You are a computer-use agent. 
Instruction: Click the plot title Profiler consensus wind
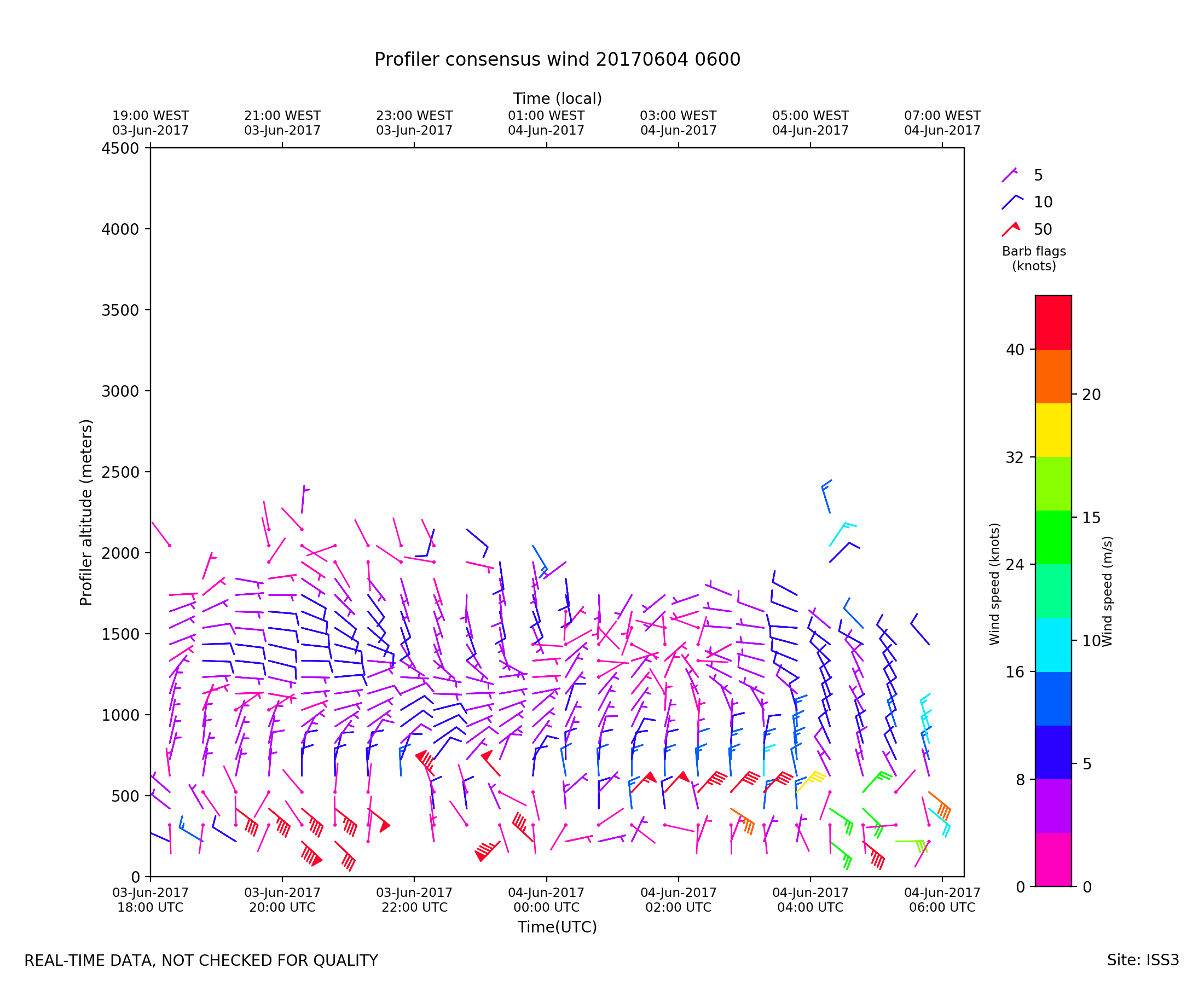click(557, 60)
